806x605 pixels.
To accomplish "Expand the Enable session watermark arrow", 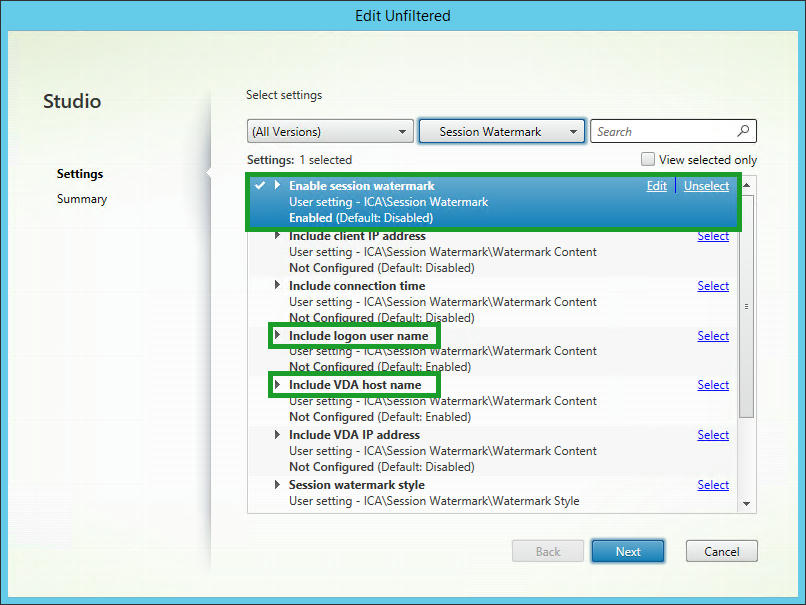I will 278,185.
